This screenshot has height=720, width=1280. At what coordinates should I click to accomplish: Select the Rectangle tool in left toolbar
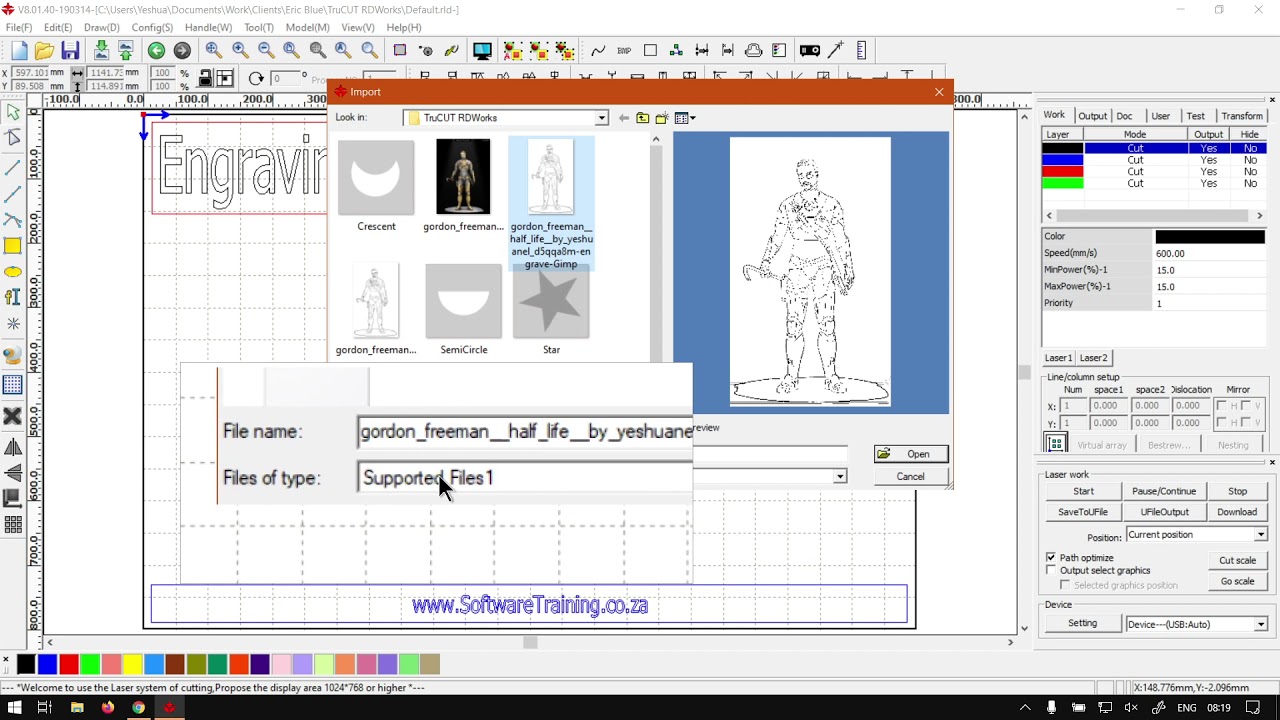13,246
